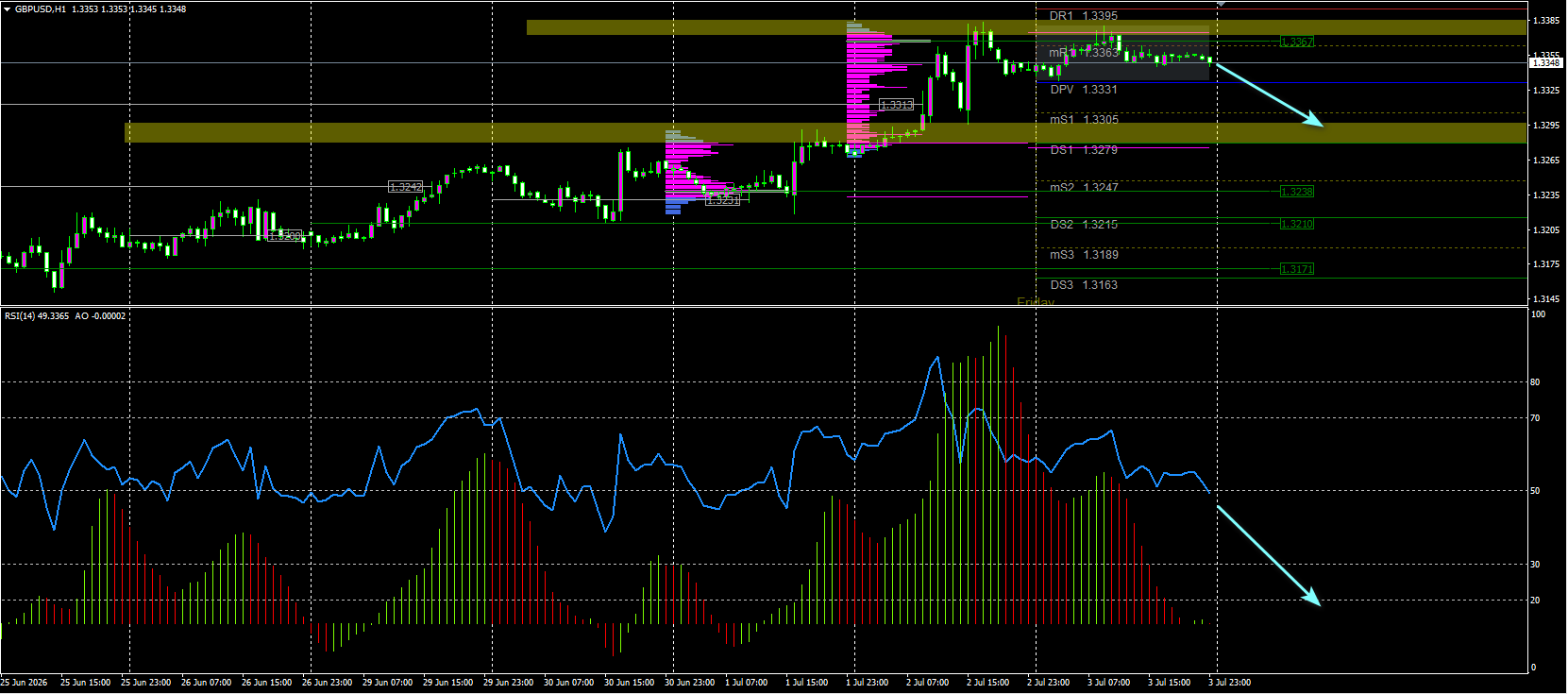Select the cyan arrow on the price chart
The image size is (1568, 694).
pyautogui.click(x=1269, y=94)
